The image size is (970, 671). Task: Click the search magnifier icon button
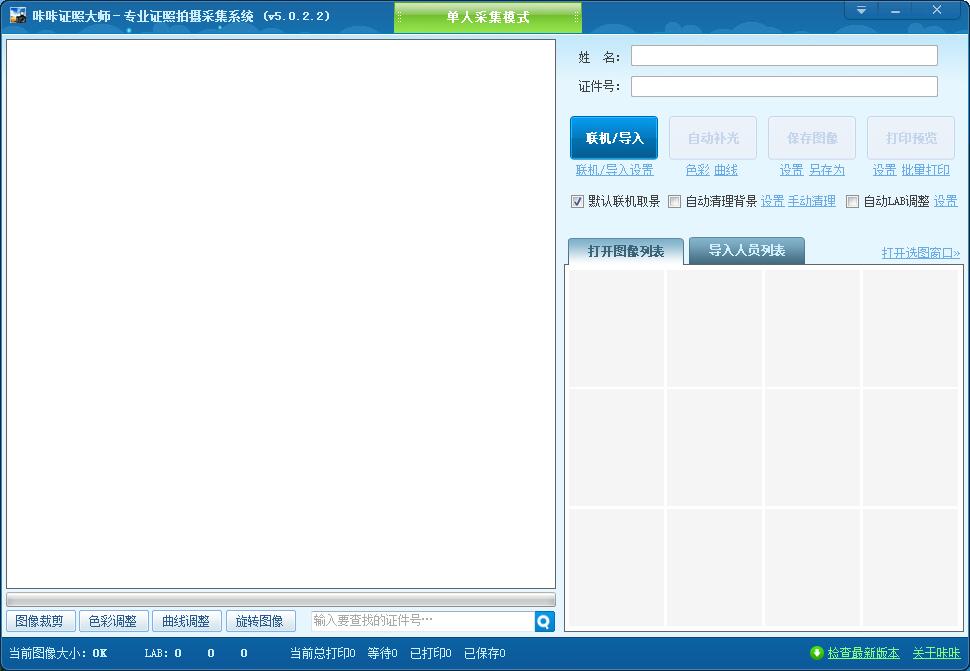[x=544, y=621]
